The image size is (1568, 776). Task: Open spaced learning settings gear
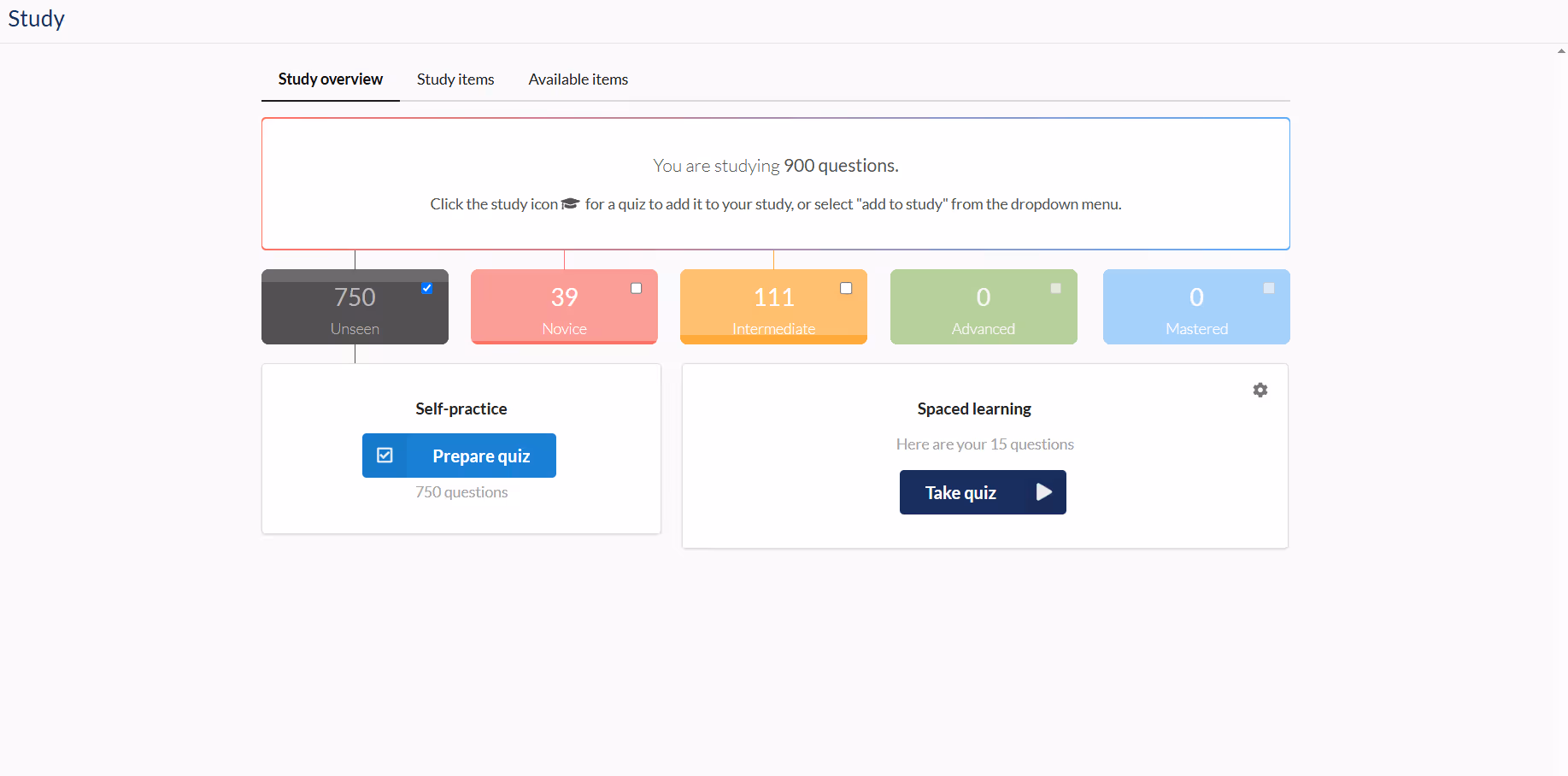tap(1260, 390)
